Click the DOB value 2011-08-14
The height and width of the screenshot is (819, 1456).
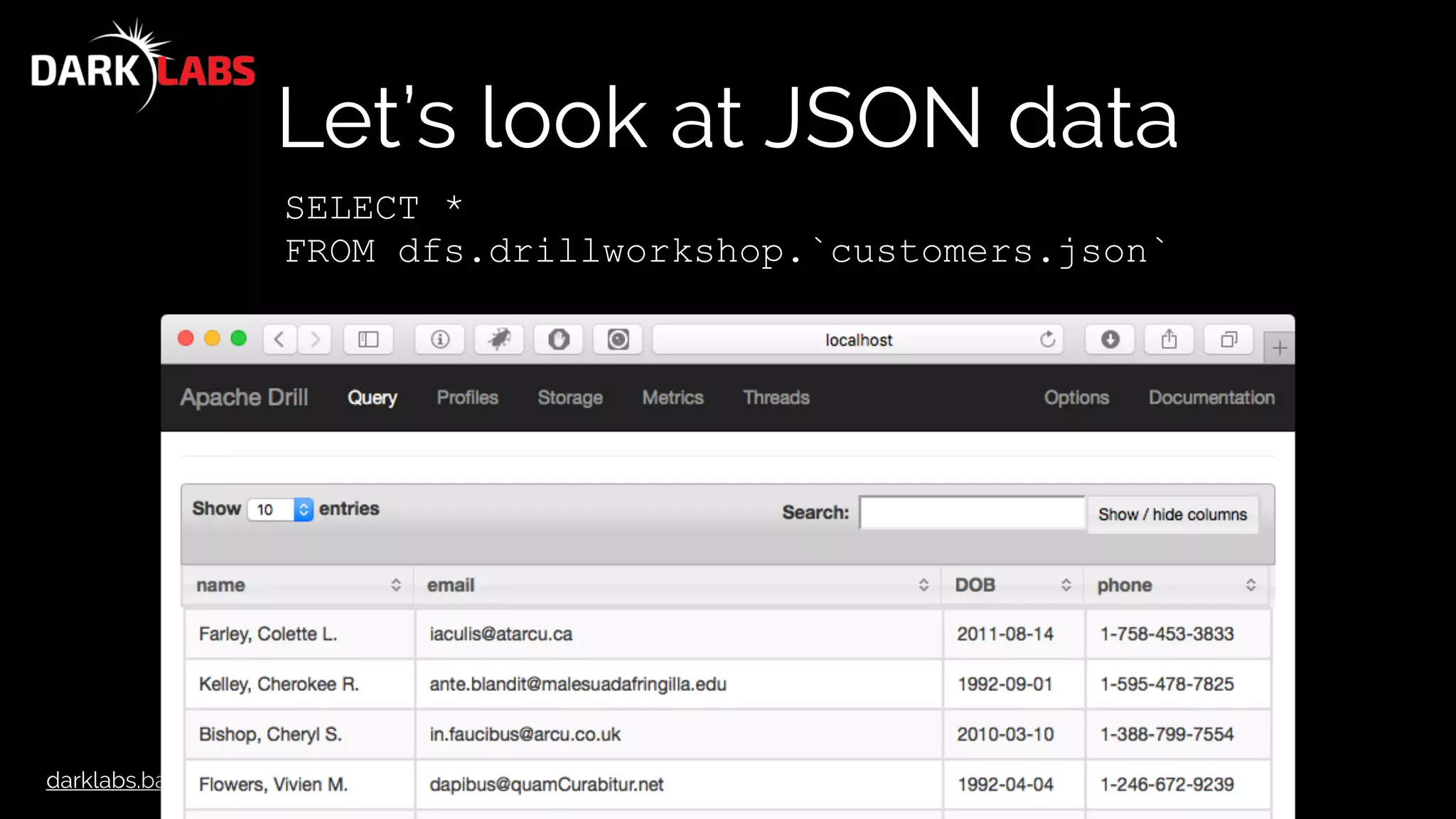tap(1005, 633)
